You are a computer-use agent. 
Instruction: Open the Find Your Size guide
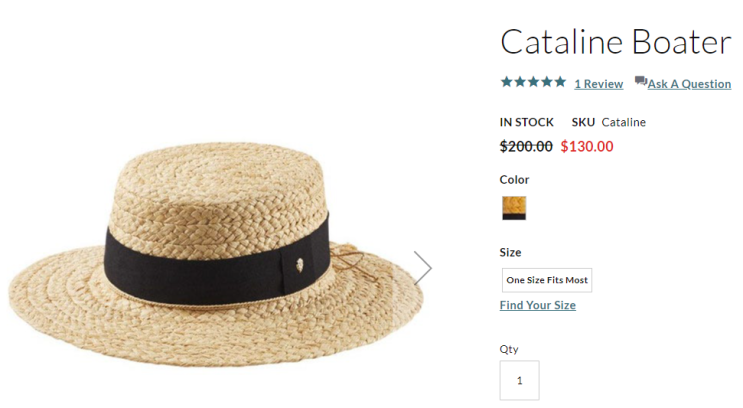tap(537, 305)
